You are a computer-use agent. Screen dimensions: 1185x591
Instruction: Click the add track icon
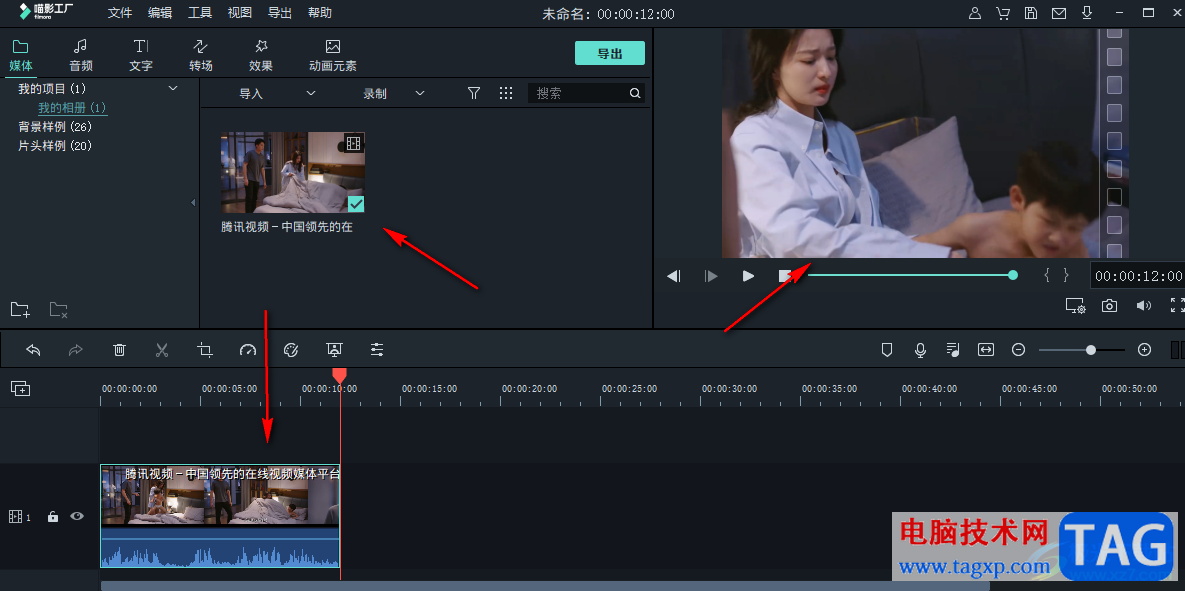point(20,388)
